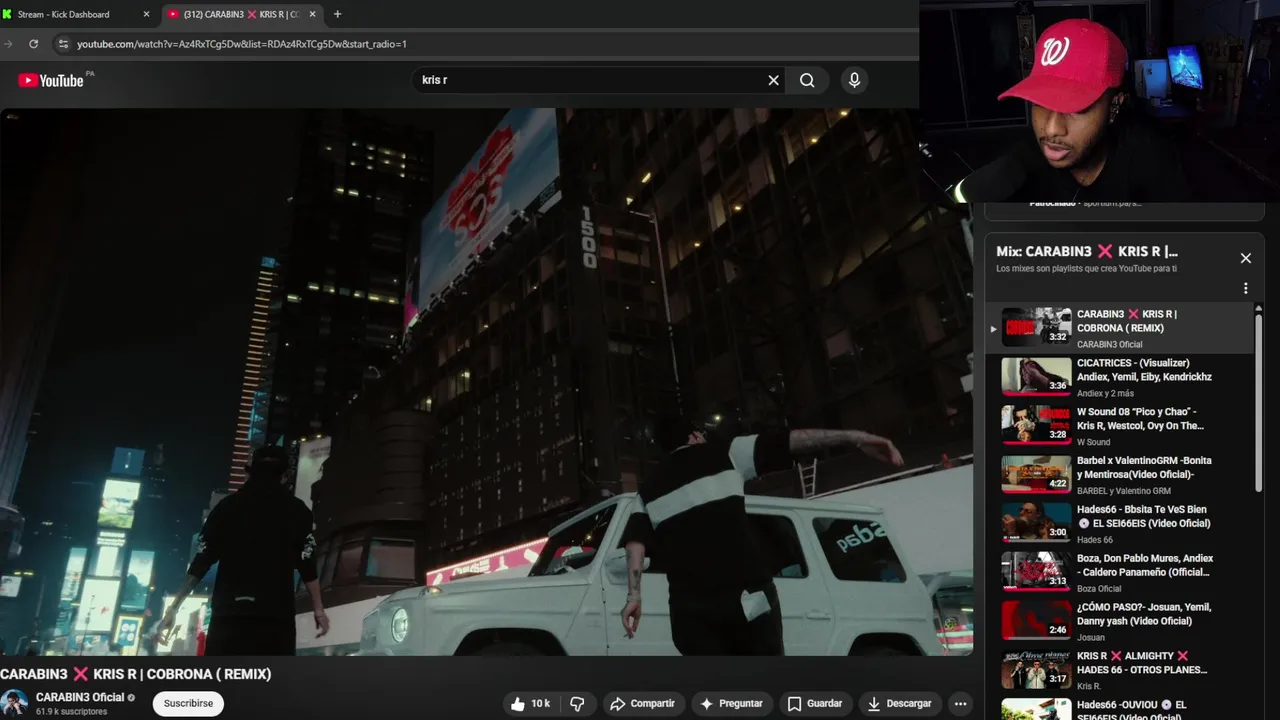Save the video with Guardar
This screenshot has width=1280, height=720.
pos(814,704)
